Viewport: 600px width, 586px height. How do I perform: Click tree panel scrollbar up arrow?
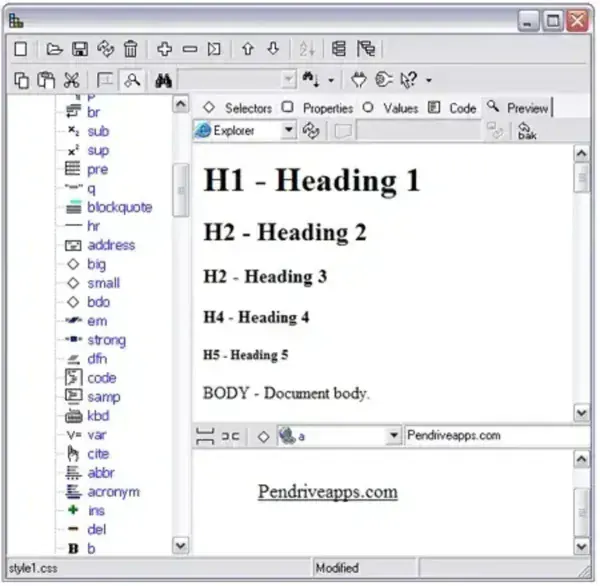pos(181,104)
